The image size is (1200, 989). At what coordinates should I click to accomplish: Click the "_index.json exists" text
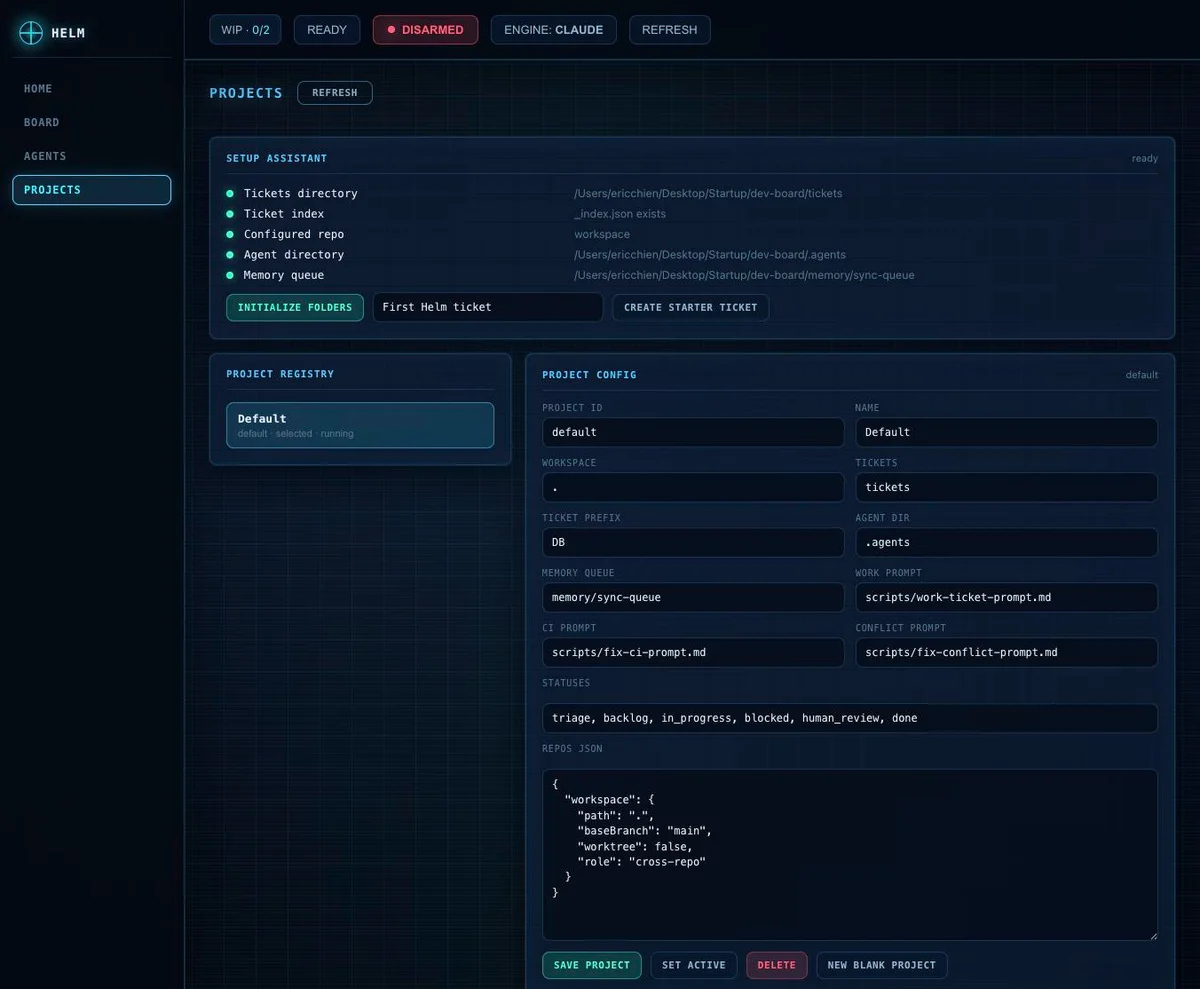click(620, 214)
